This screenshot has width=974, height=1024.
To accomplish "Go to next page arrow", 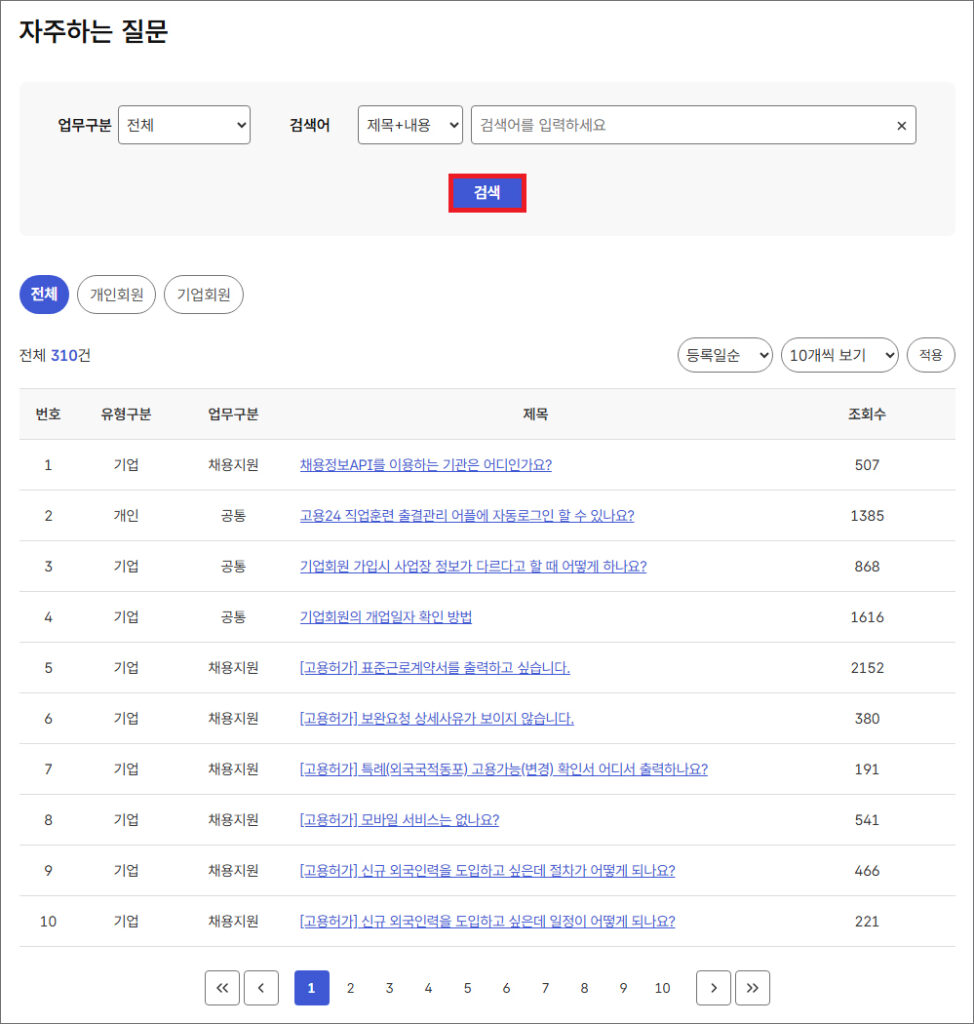I will (x=713, y=988).
